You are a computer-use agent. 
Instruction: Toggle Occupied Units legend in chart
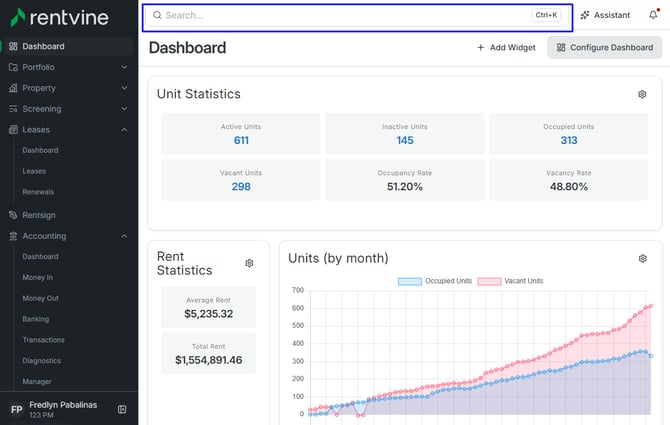point(435,281)
